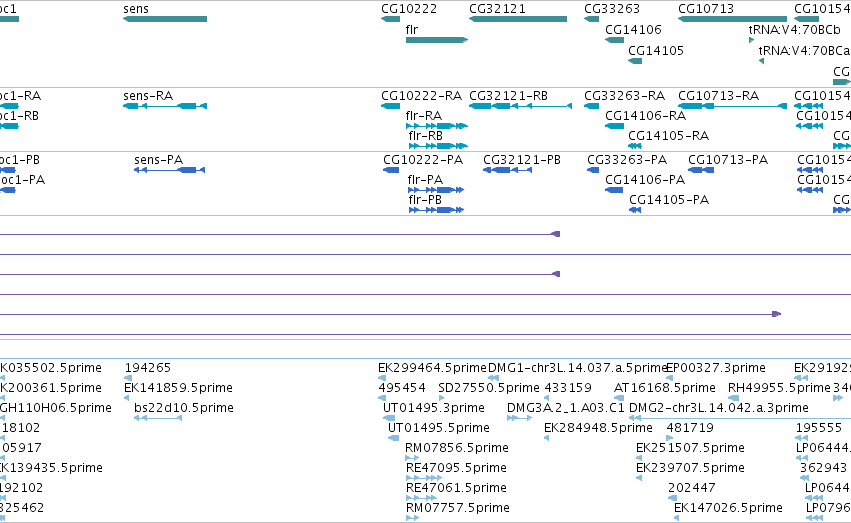The width and height of the screenshot is (851, 523).
Task: Click the UT01495.3prime label
Action: click(434, 408)
